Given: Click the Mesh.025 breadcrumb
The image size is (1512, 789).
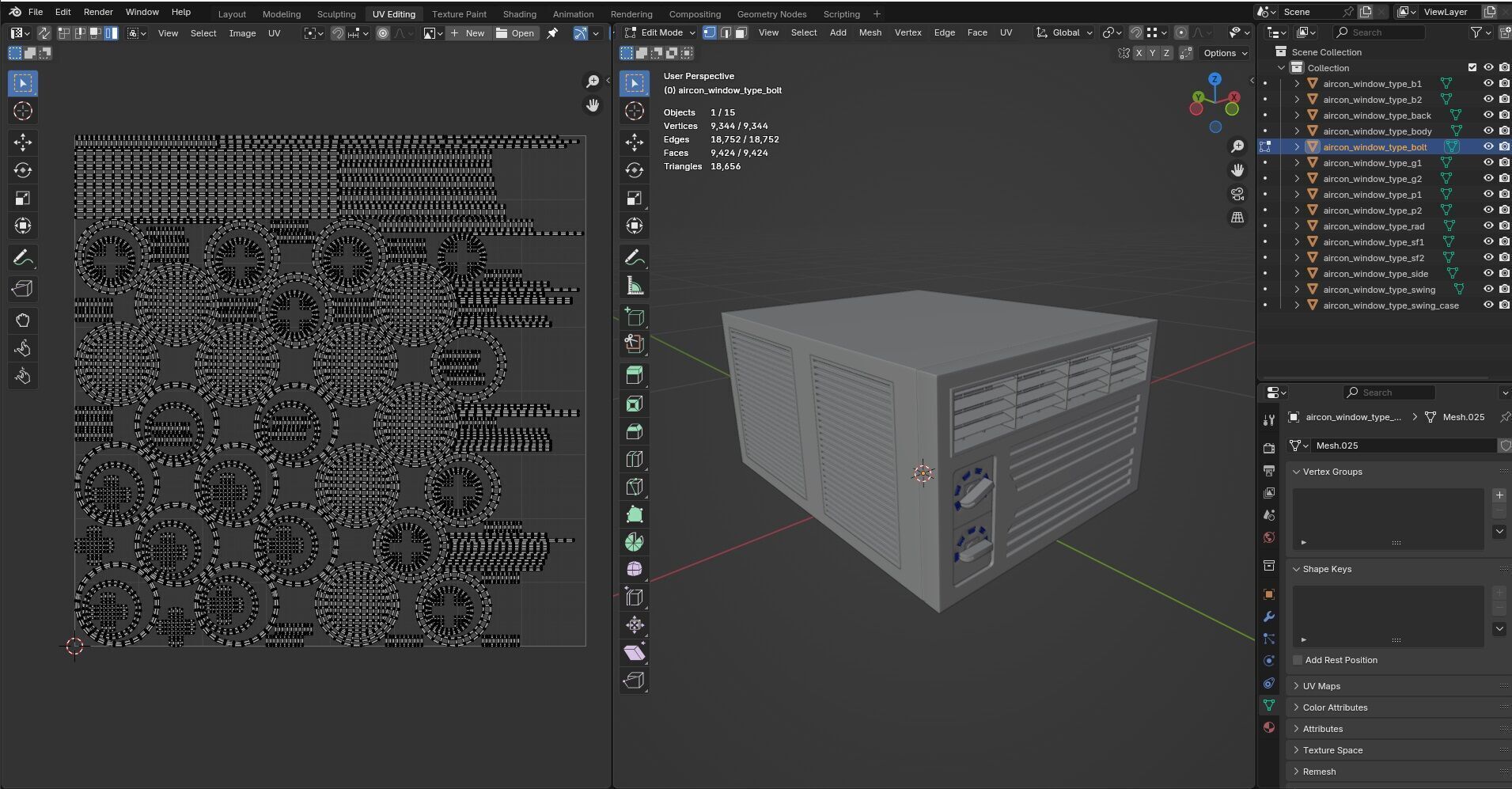Looking at the screenshot, I should [1463, 417].
